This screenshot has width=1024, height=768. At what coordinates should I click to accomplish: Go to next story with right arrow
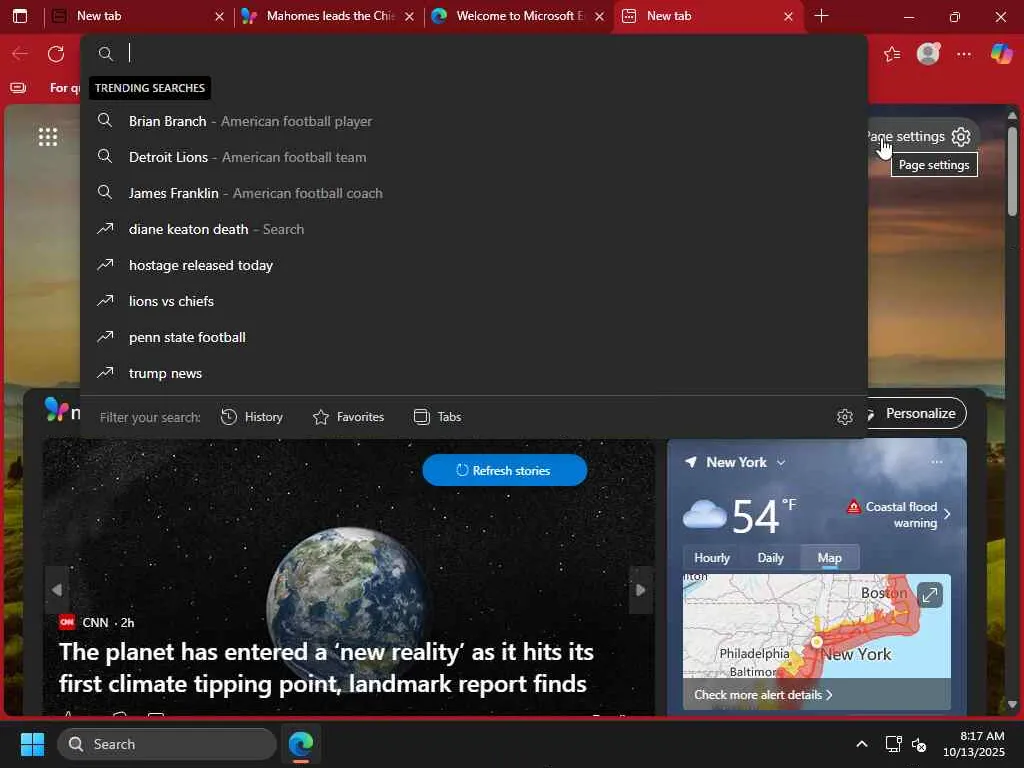point(641,590)
